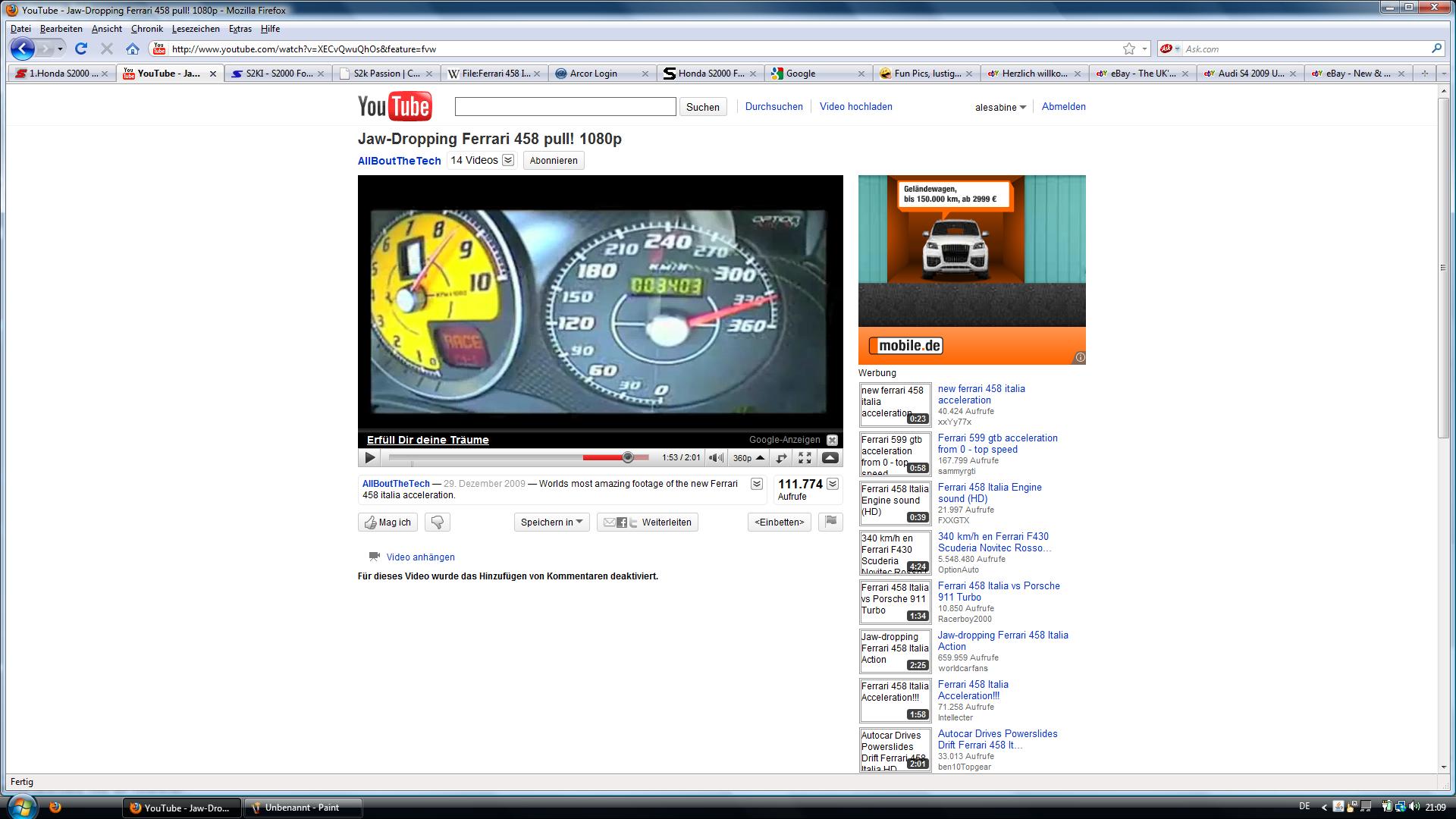Toggle fullscreen mode in video player

click(x=805, y=458)
